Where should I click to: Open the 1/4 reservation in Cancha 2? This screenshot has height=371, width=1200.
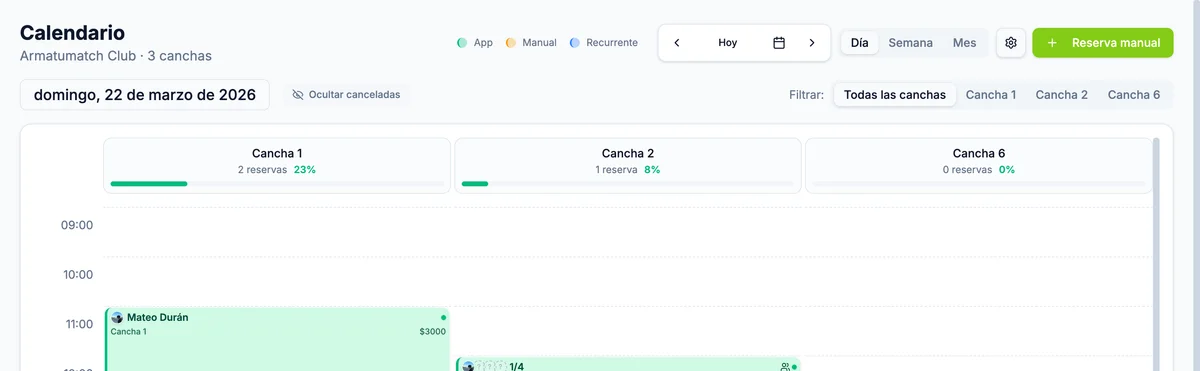click(628, 365)
